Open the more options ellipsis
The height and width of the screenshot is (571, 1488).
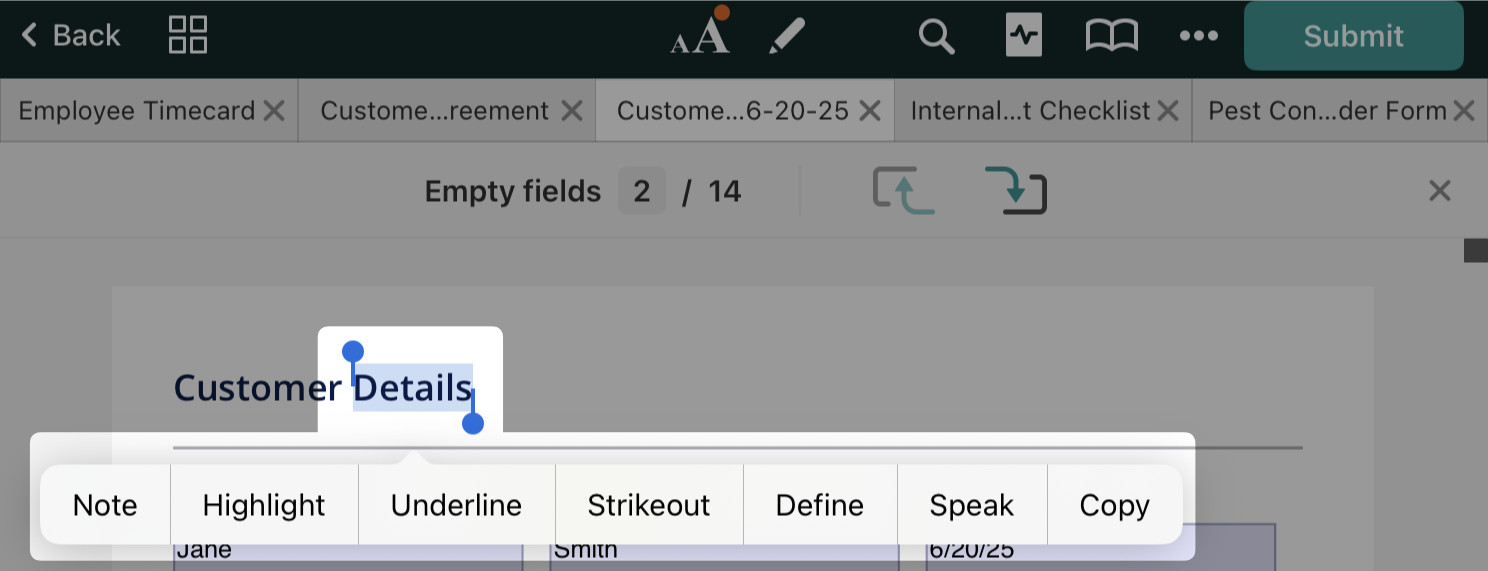point(1198,36)
